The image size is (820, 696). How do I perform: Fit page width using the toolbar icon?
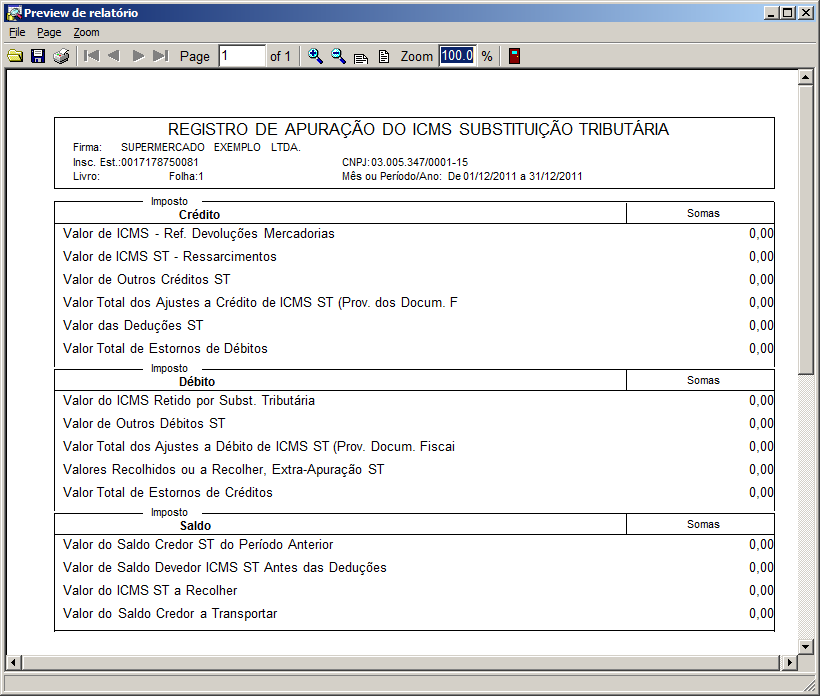click(361, 57)
